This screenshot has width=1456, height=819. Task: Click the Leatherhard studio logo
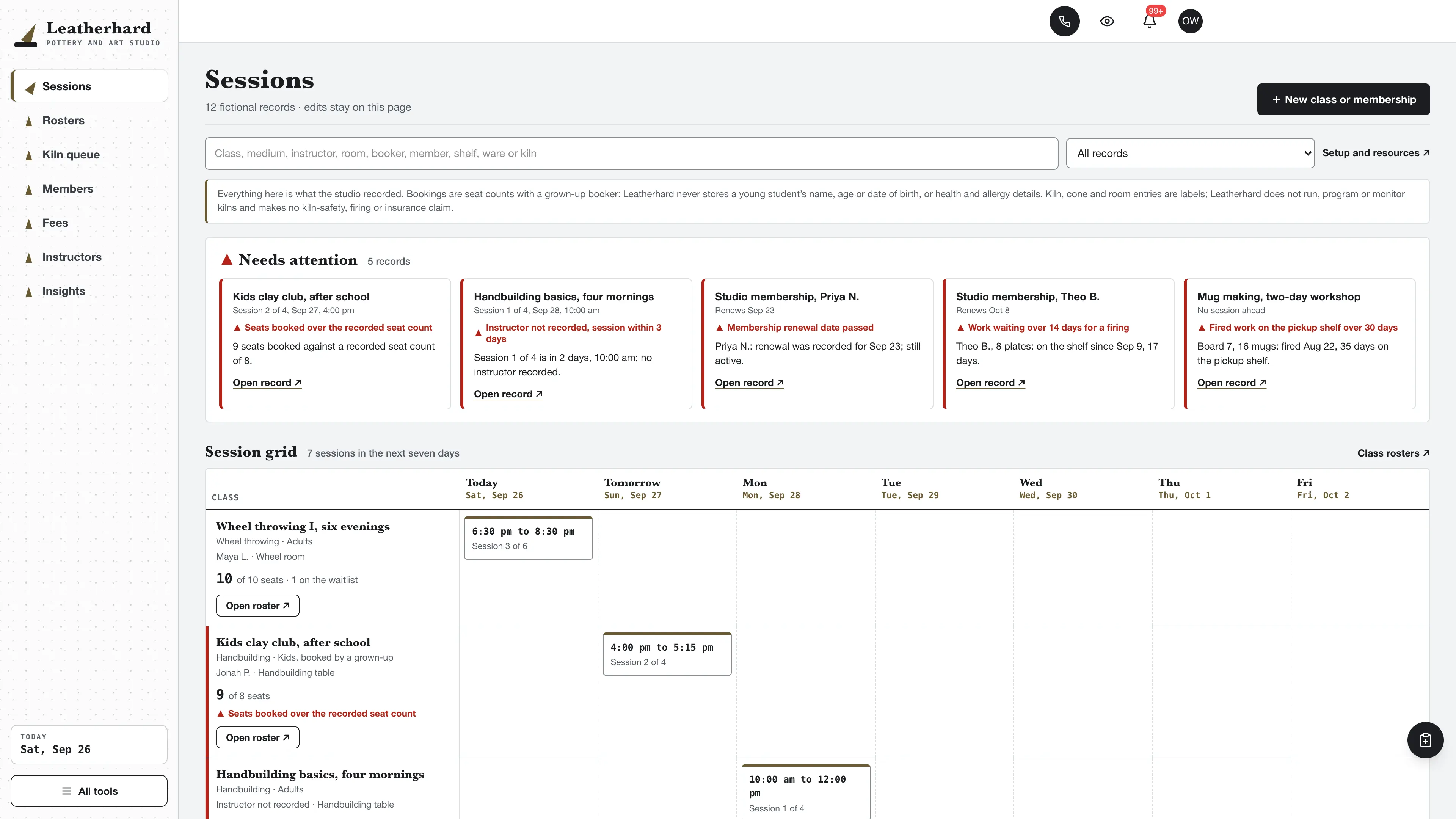(x=88, y=34)
